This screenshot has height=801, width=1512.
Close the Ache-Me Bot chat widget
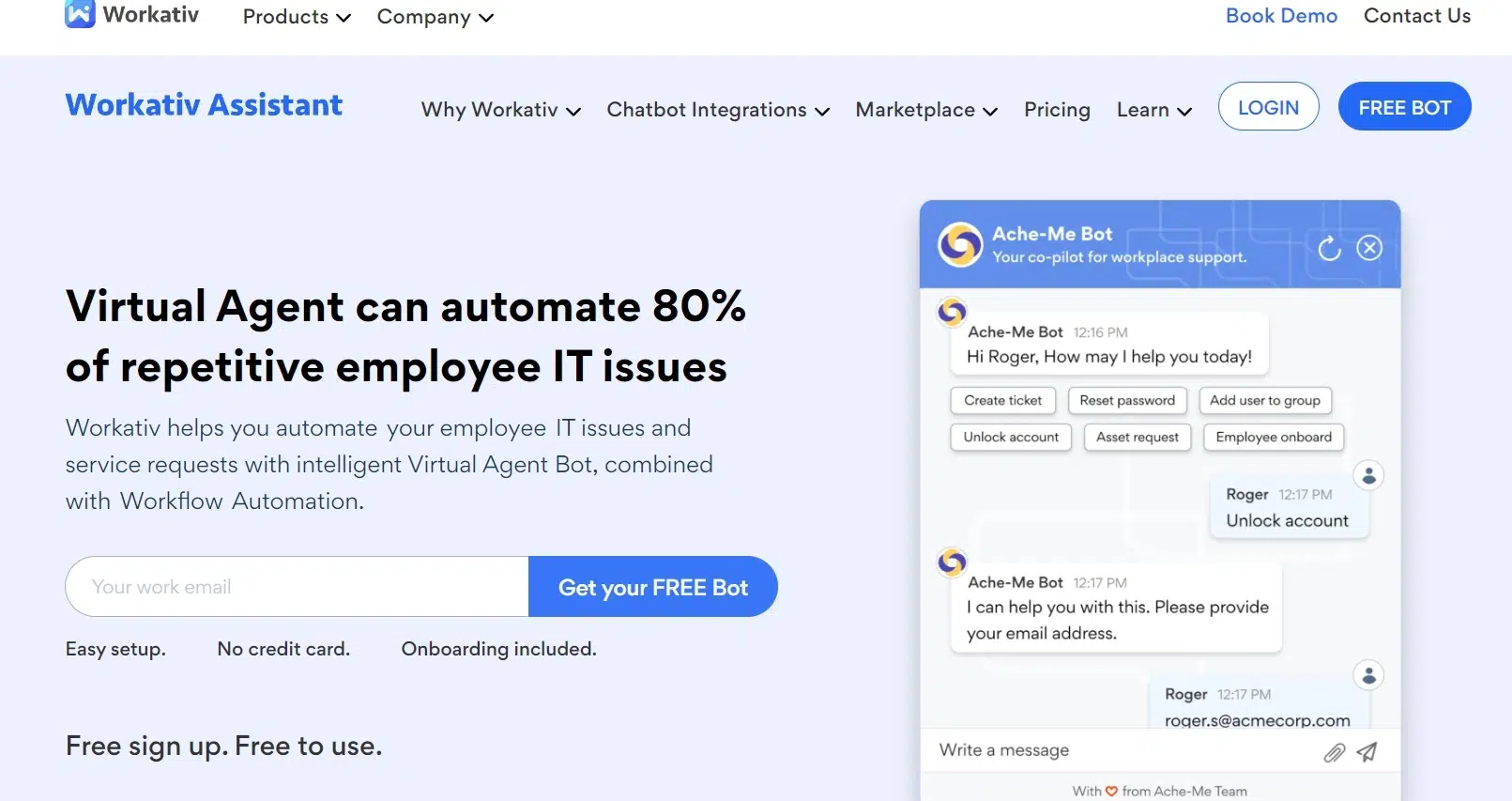point(1369,248)
